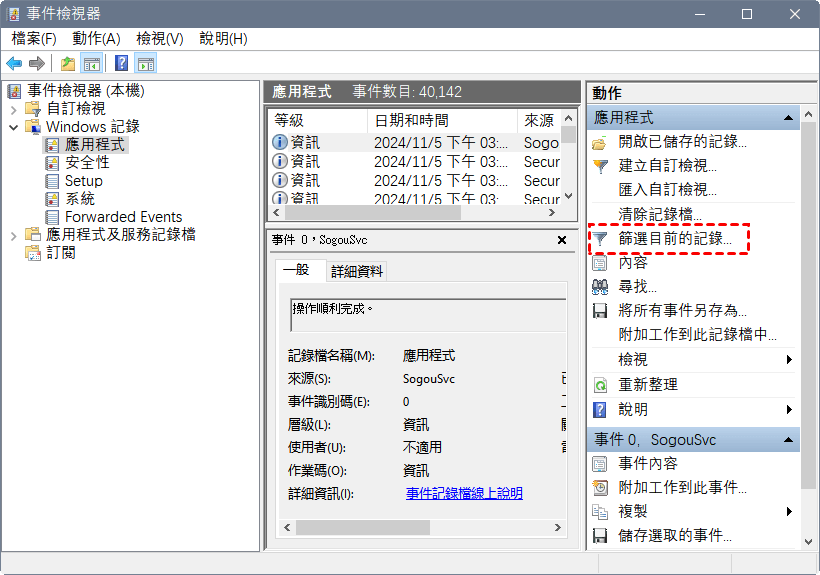The height and width of the screenshot is (575, 820).
Task: Select the 應用程式 log in the tree
Action: pyautogui.click(x=95, y=145)
